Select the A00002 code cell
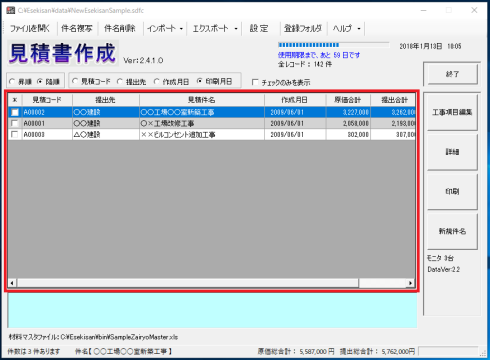Image resolution: width=490 pixels, height=360 pixels. [x=47, y=112]
